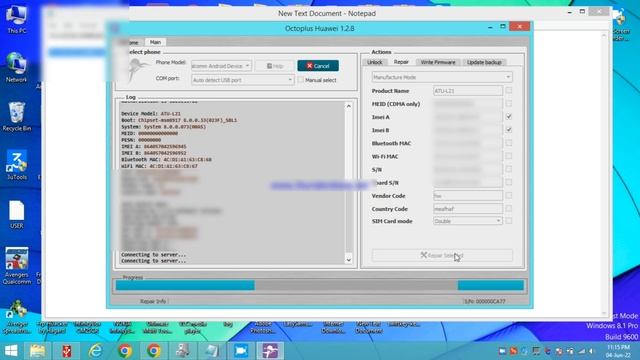Click the Repair Selected button
The image size is (640, 360).
(x=442, y=256)
